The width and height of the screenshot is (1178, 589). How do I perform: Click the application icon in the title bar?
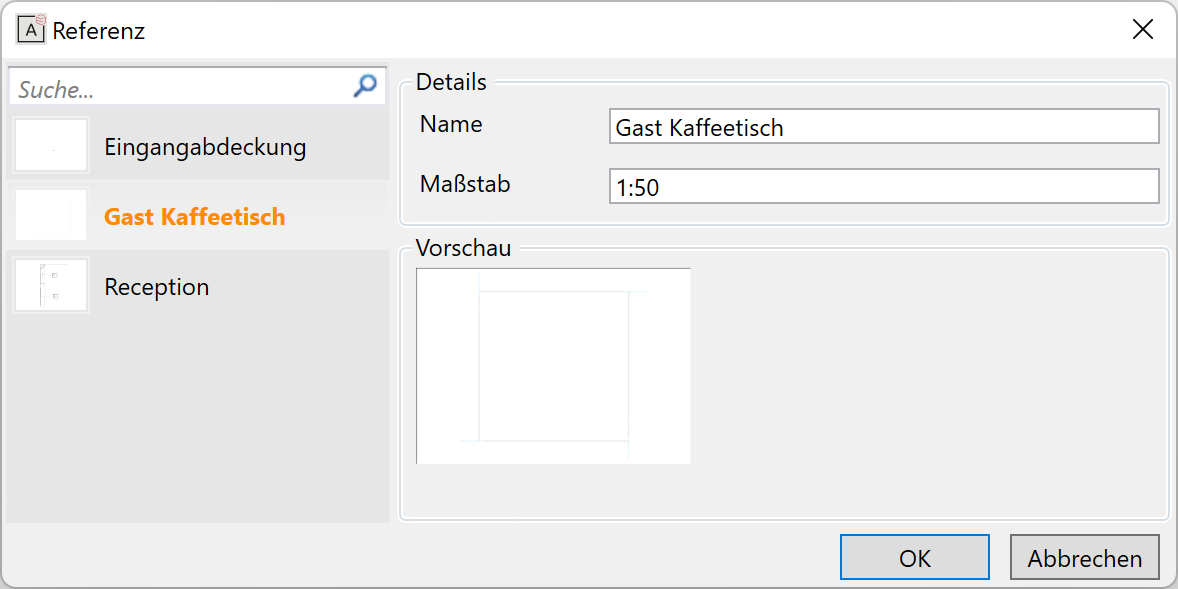(x=30, y=30)
